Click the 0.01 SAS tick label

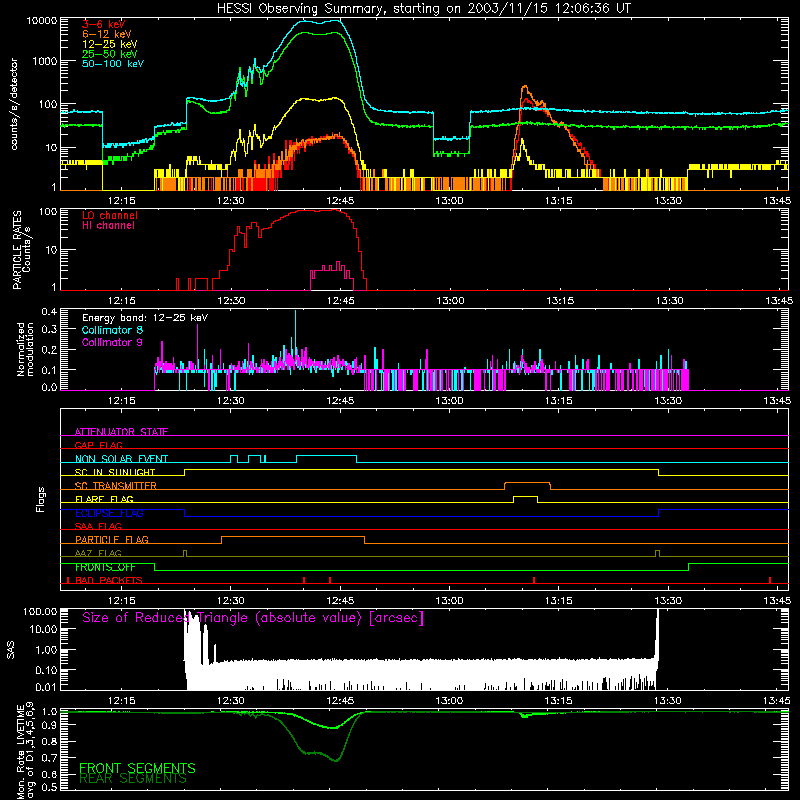(x=46, y=687)
